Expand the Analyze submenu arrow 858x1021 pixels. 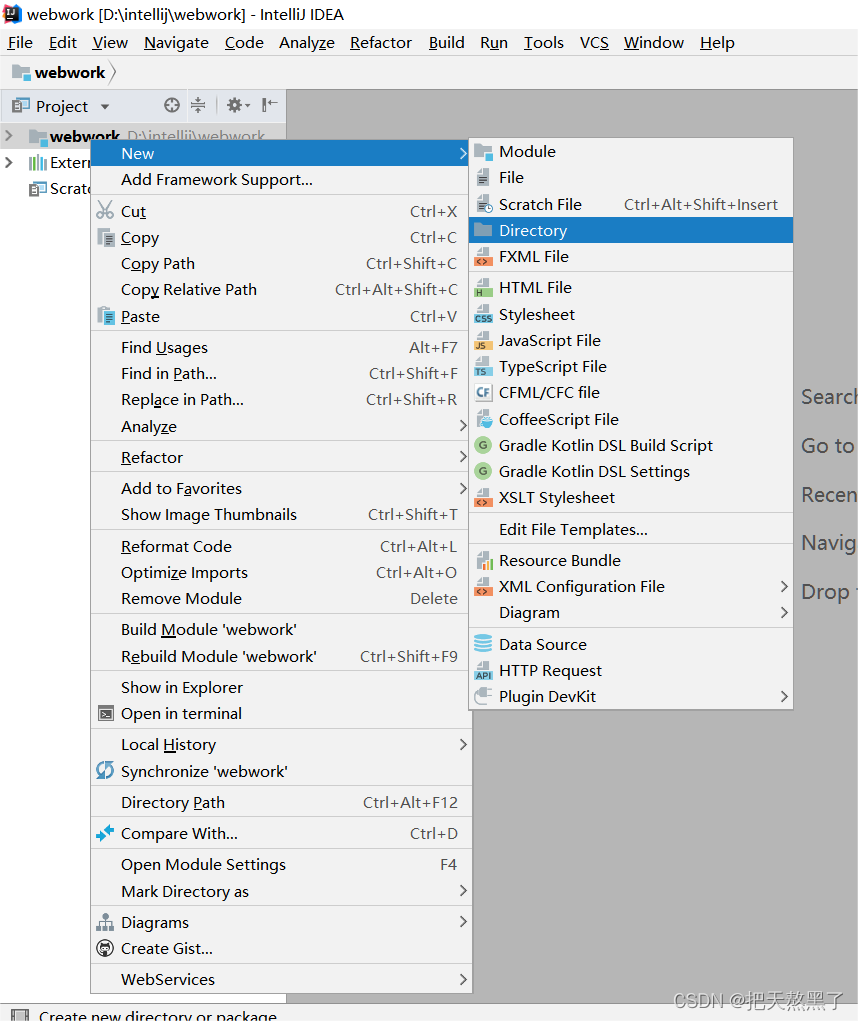(x=463, y=426)
